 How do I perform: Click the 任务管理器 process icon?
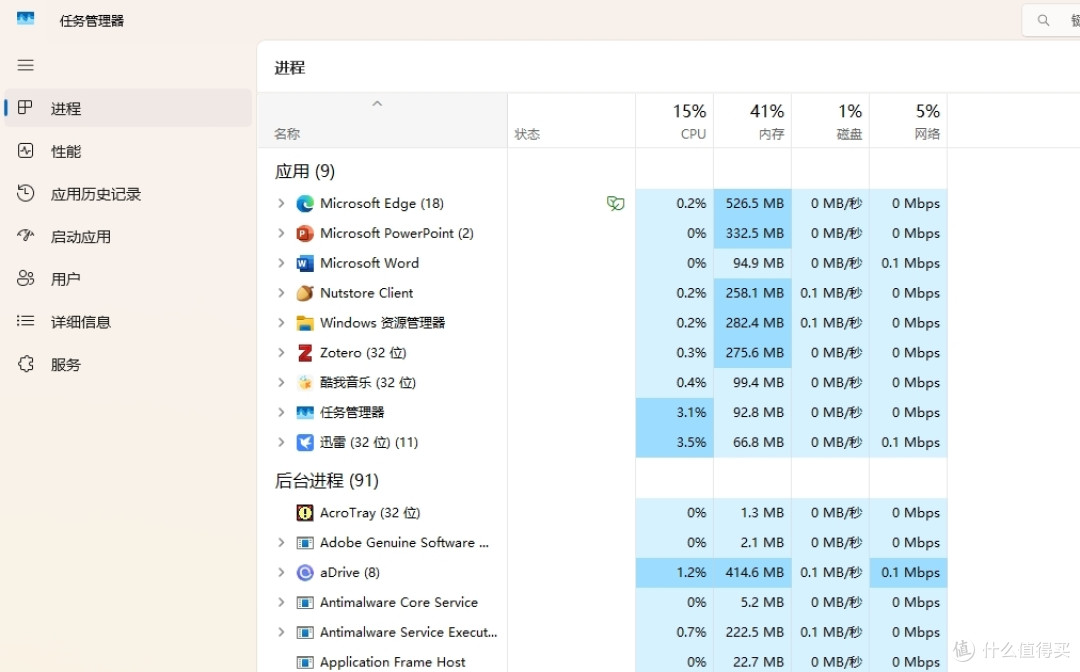(x=304, y=412)
